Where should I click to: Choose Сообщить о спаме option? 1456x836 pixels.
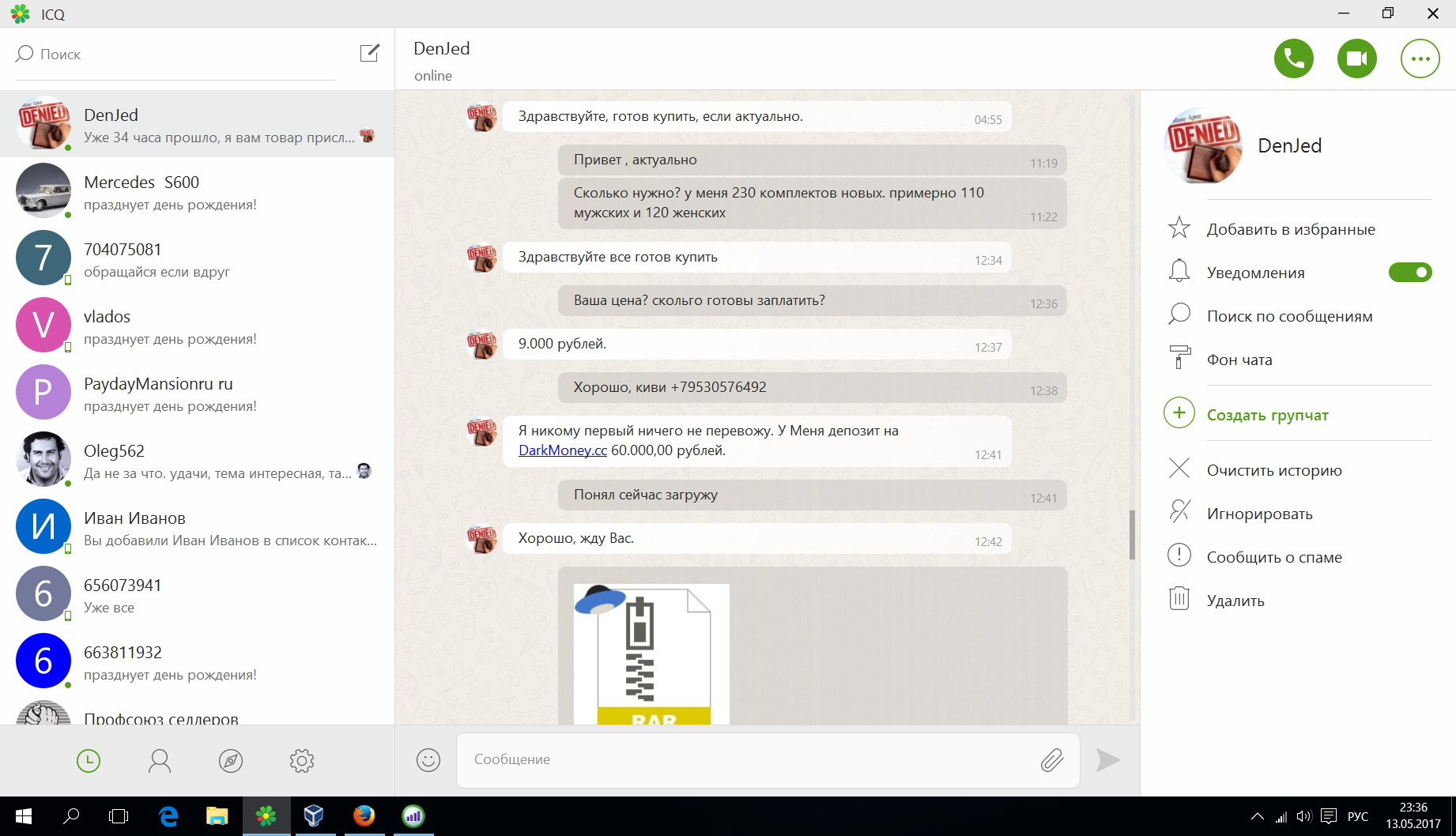(x=1274, y=557)
